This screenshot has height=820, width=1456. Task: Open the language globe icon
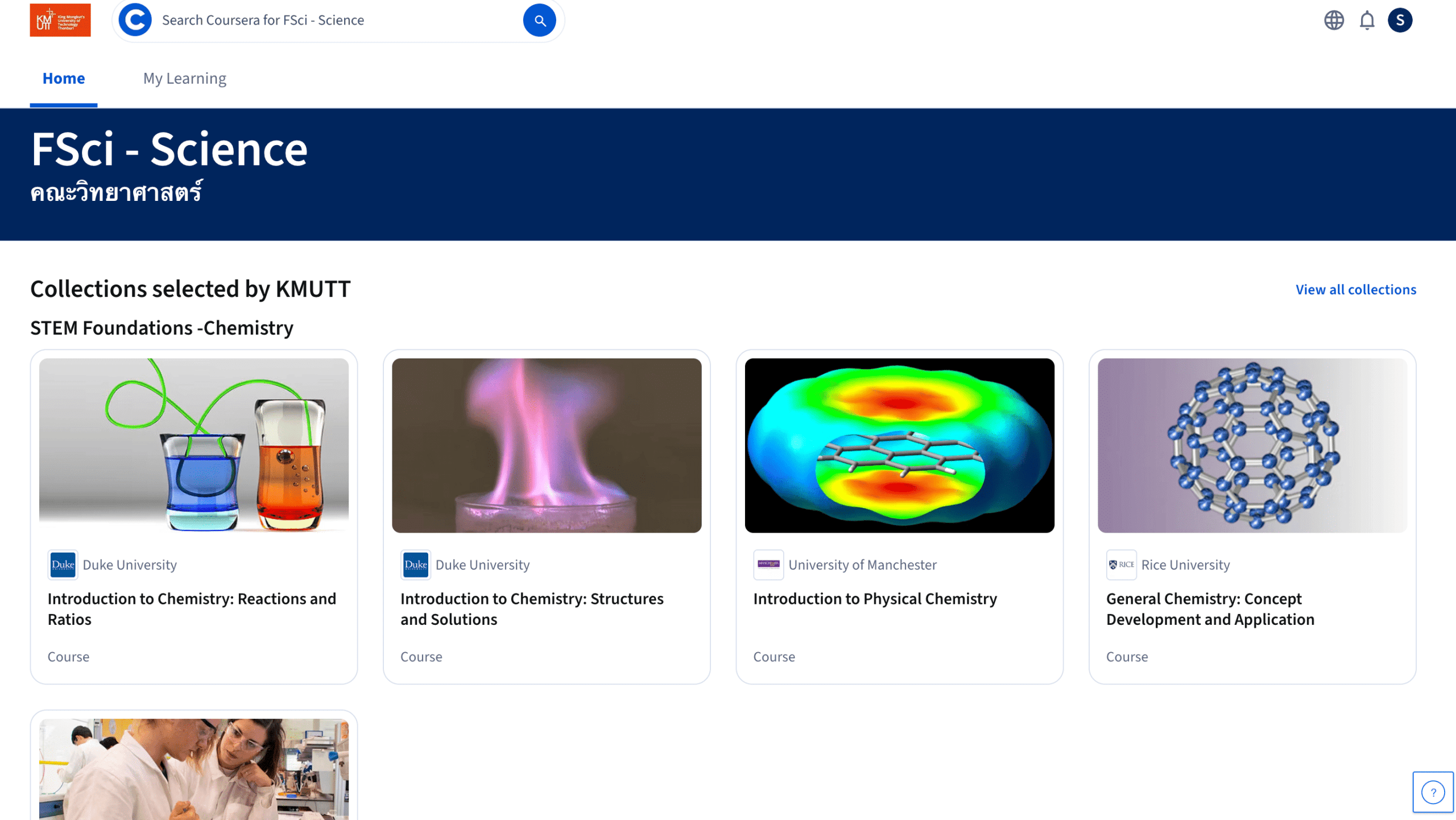(x=1334, y=20)
